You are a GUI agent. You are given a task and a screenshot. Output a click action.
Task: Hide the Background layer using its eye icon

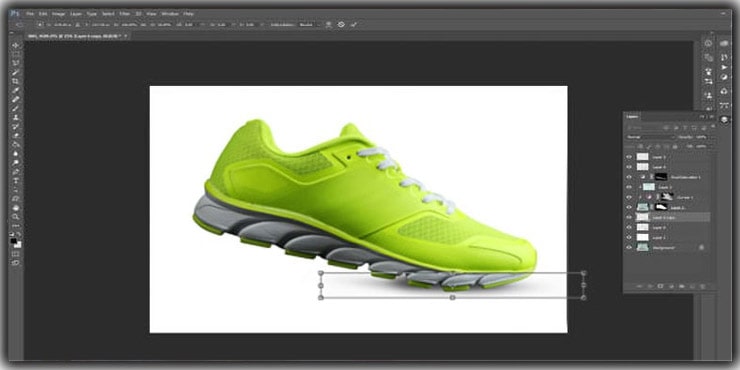[x=629, y=247]
